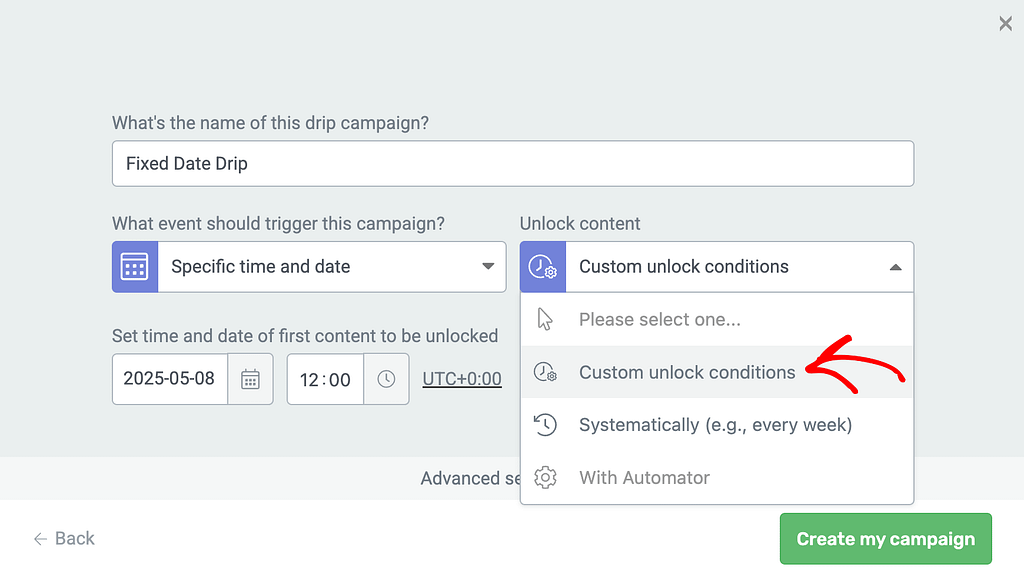Image resolution: width=1024 pixels, height=576 pixels.
Task: Click the gear icon next to With Automator
Action: coord(545,477)
